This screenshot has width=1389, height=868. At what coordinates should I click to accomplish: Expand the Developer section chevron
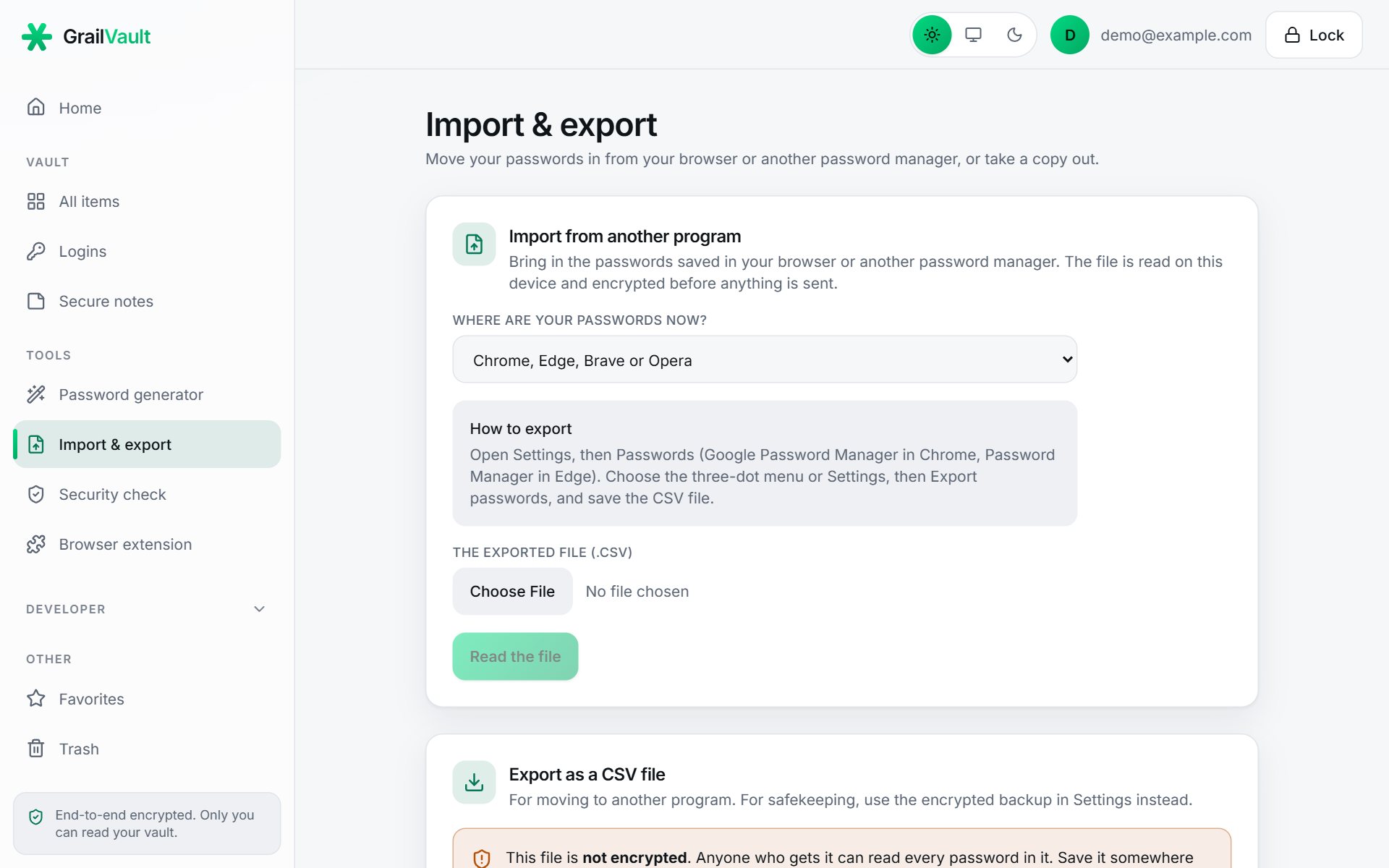pos(259,609)
